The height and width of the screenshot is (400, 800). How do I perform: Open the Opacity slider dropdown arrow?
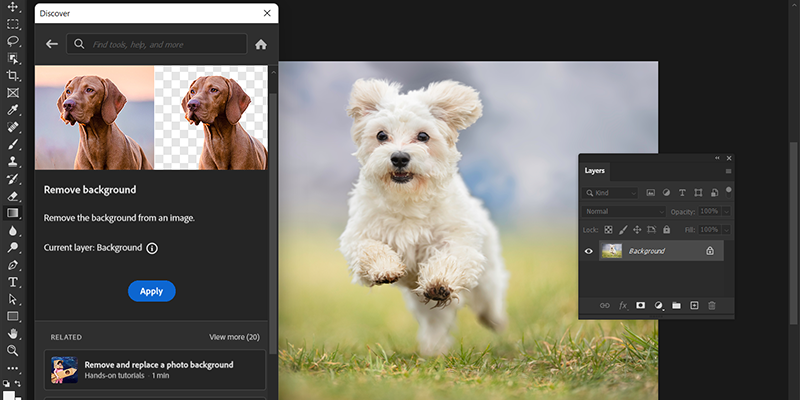pos(727,211)
